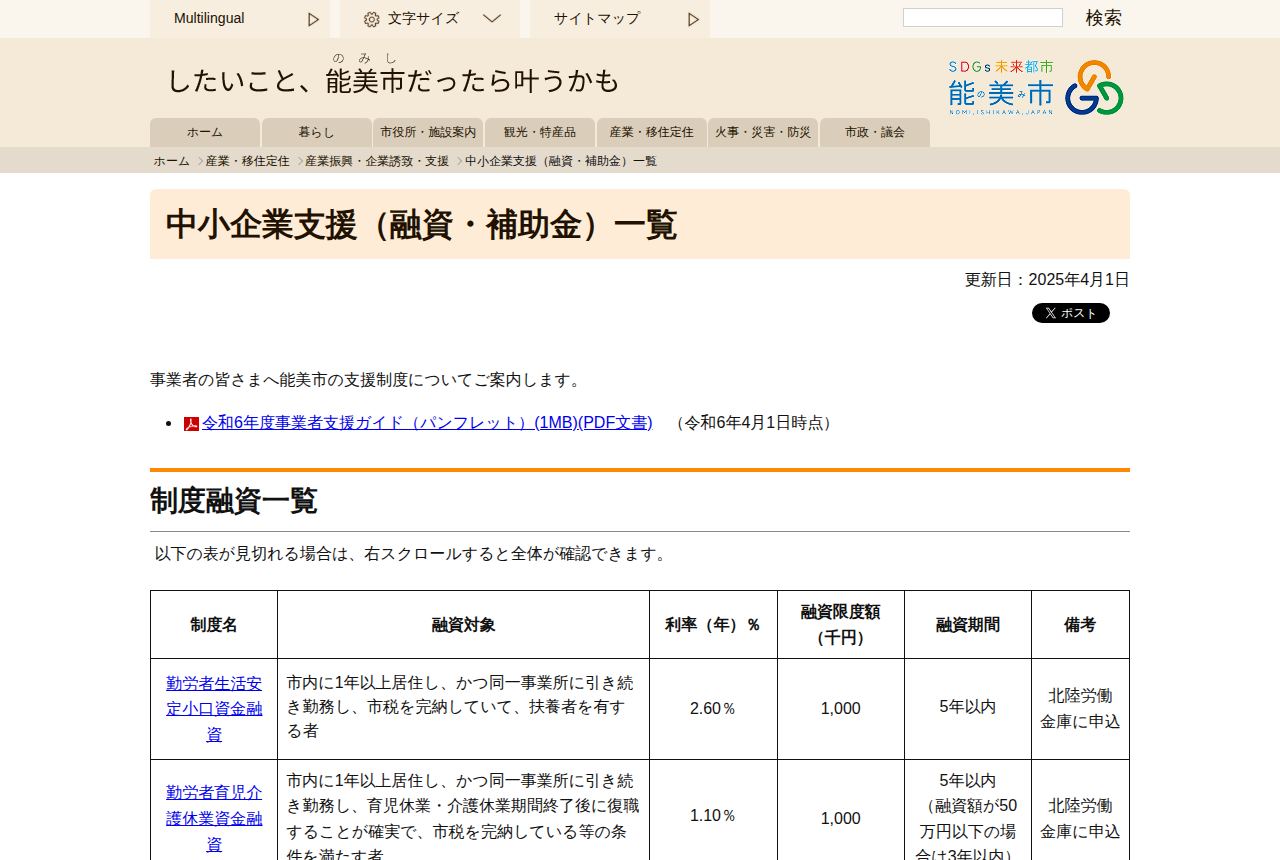Open the 産業・移住定住 tab
Image resolution: width=1280 pixels, height=860 pixels.
(x=651, y=132)
